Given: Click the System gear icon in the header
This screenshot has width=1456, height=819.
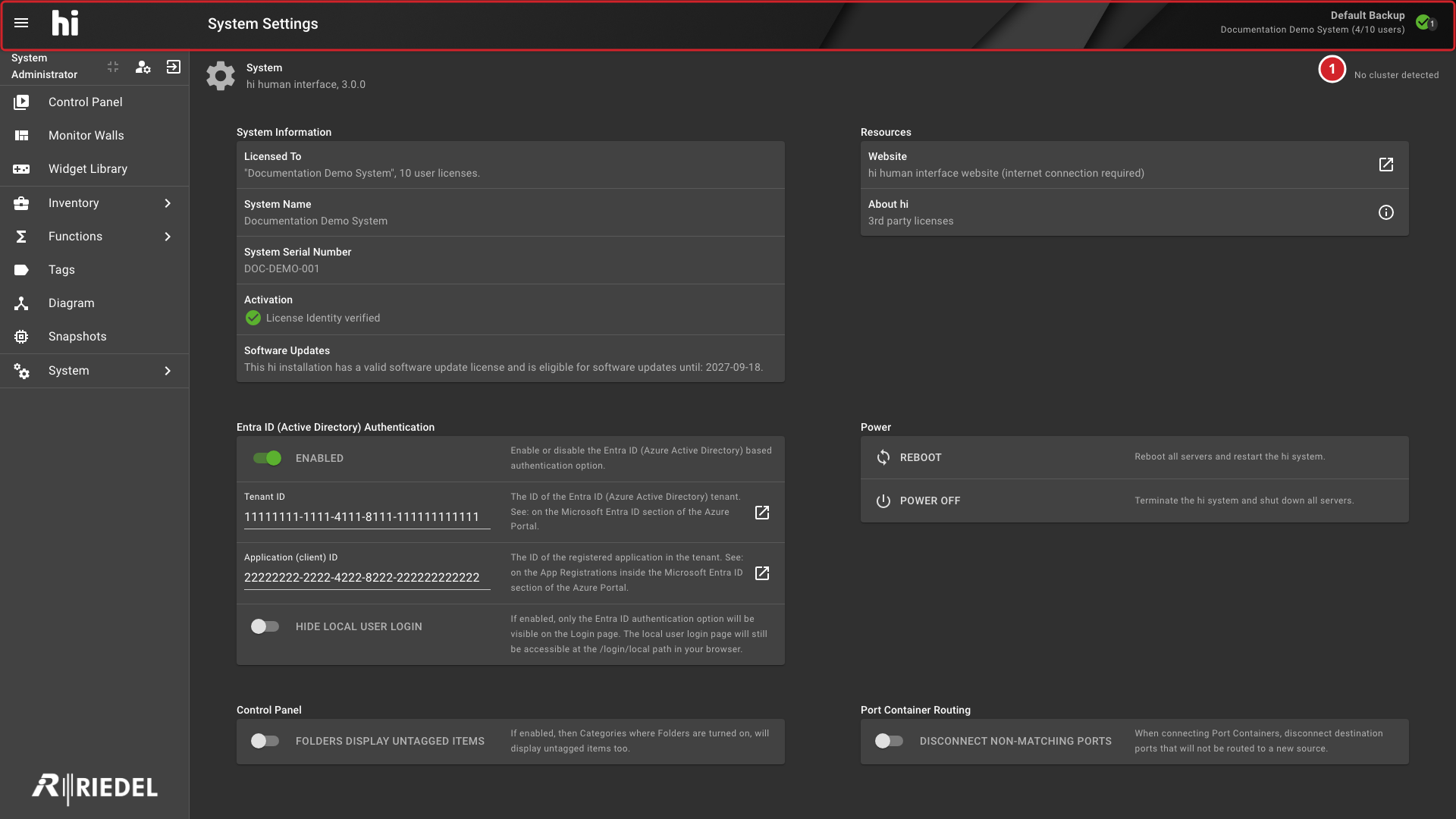Looking at the screenshot, I should (221, 76).
